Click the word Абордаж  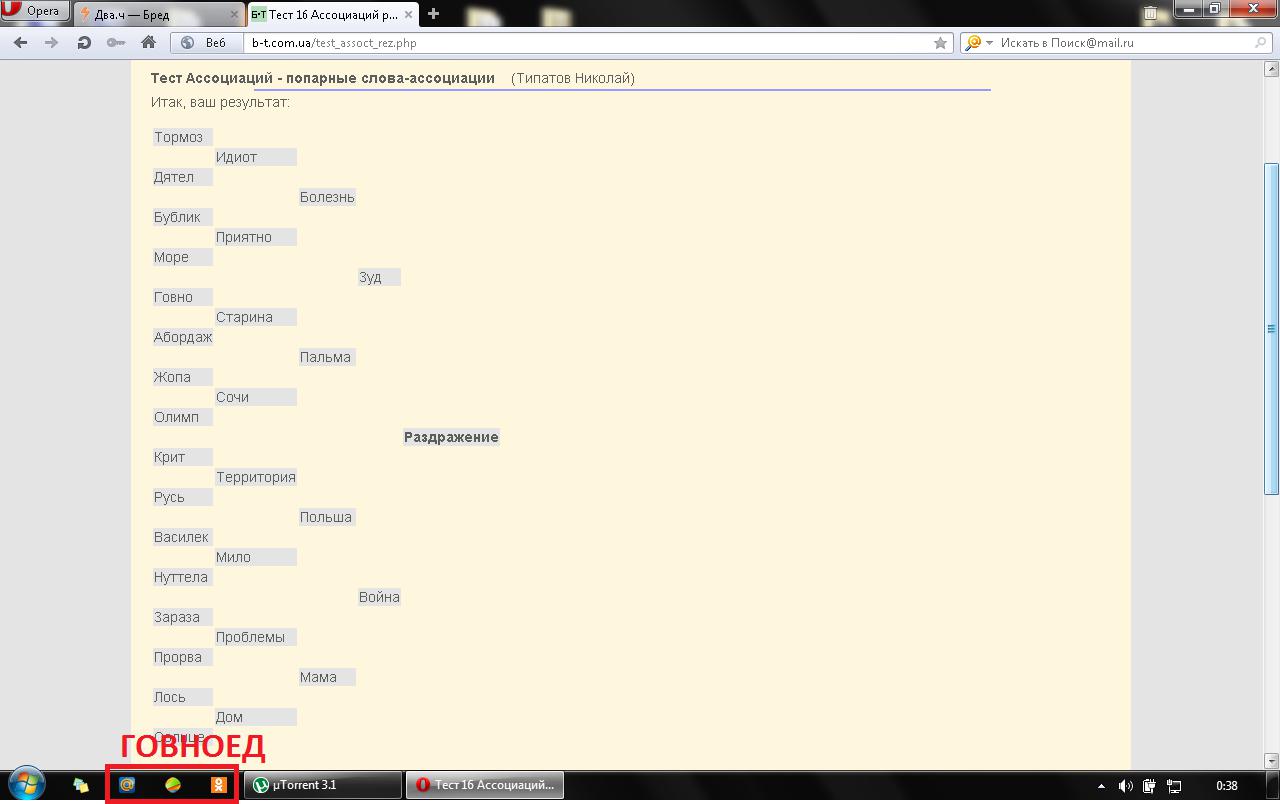(183, 337)
